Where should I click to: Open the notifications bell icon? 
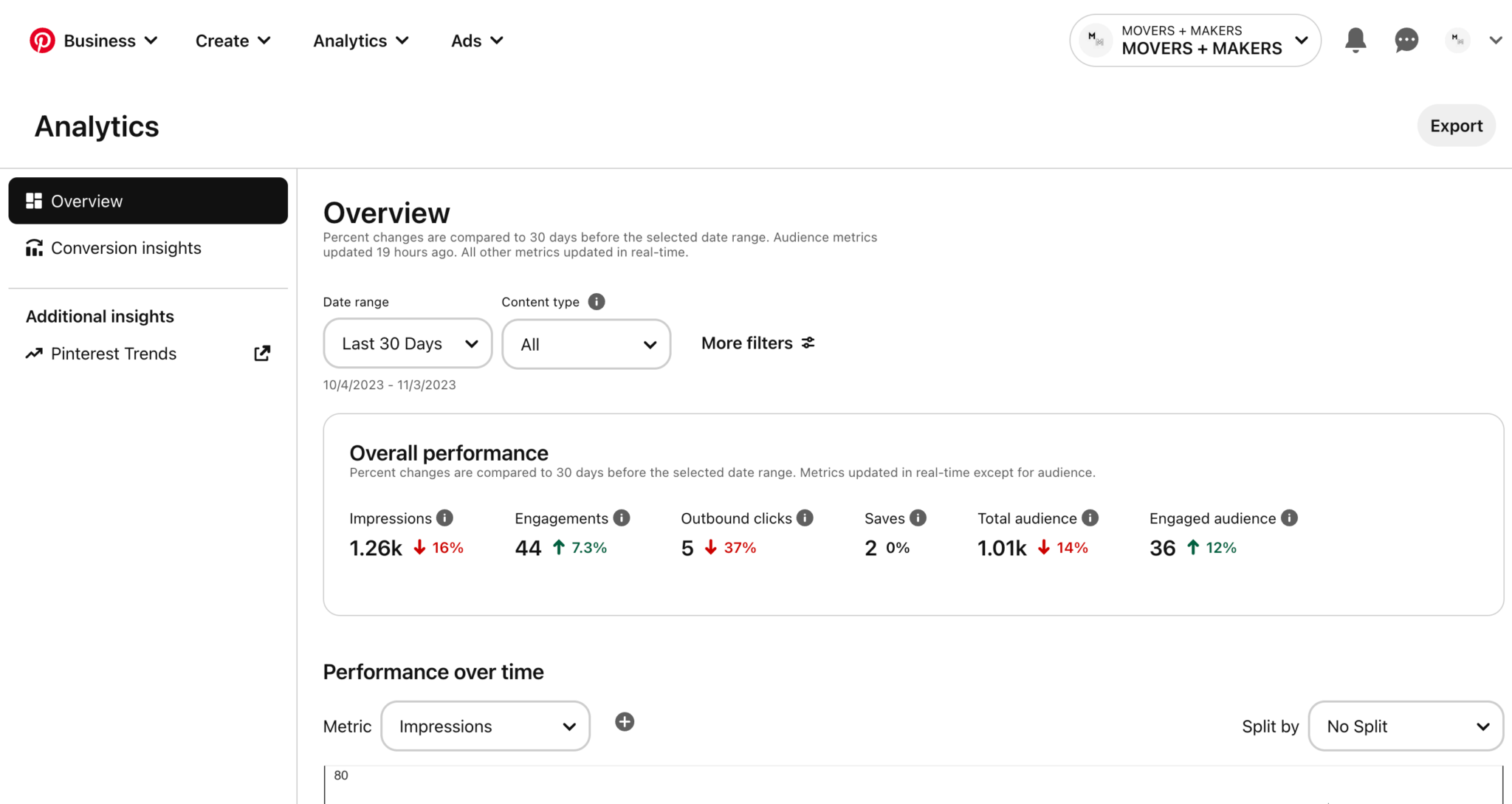(x=1355, y=41)
